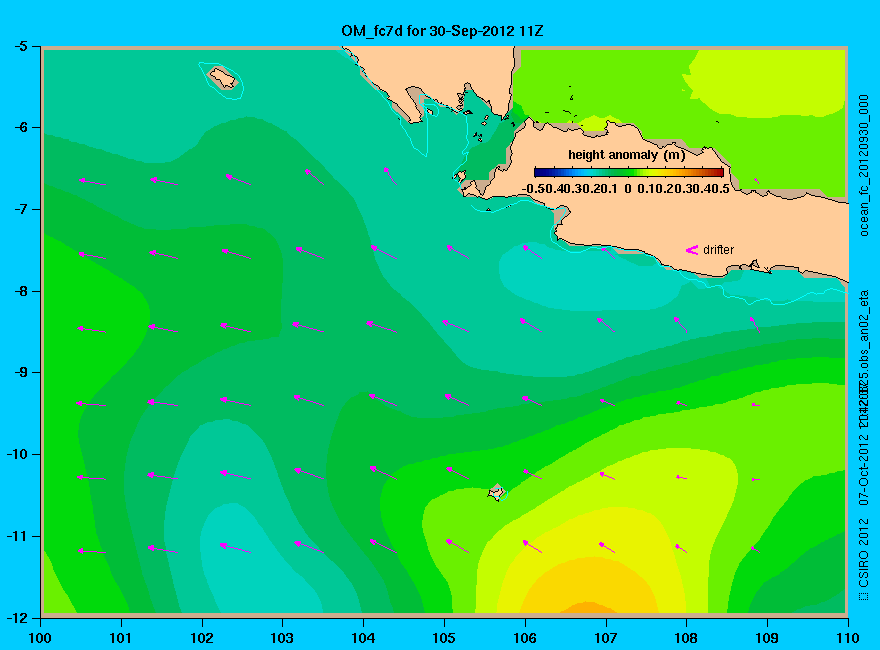
Task: Click longitude axis label 106
Action: tap(525, 638)
